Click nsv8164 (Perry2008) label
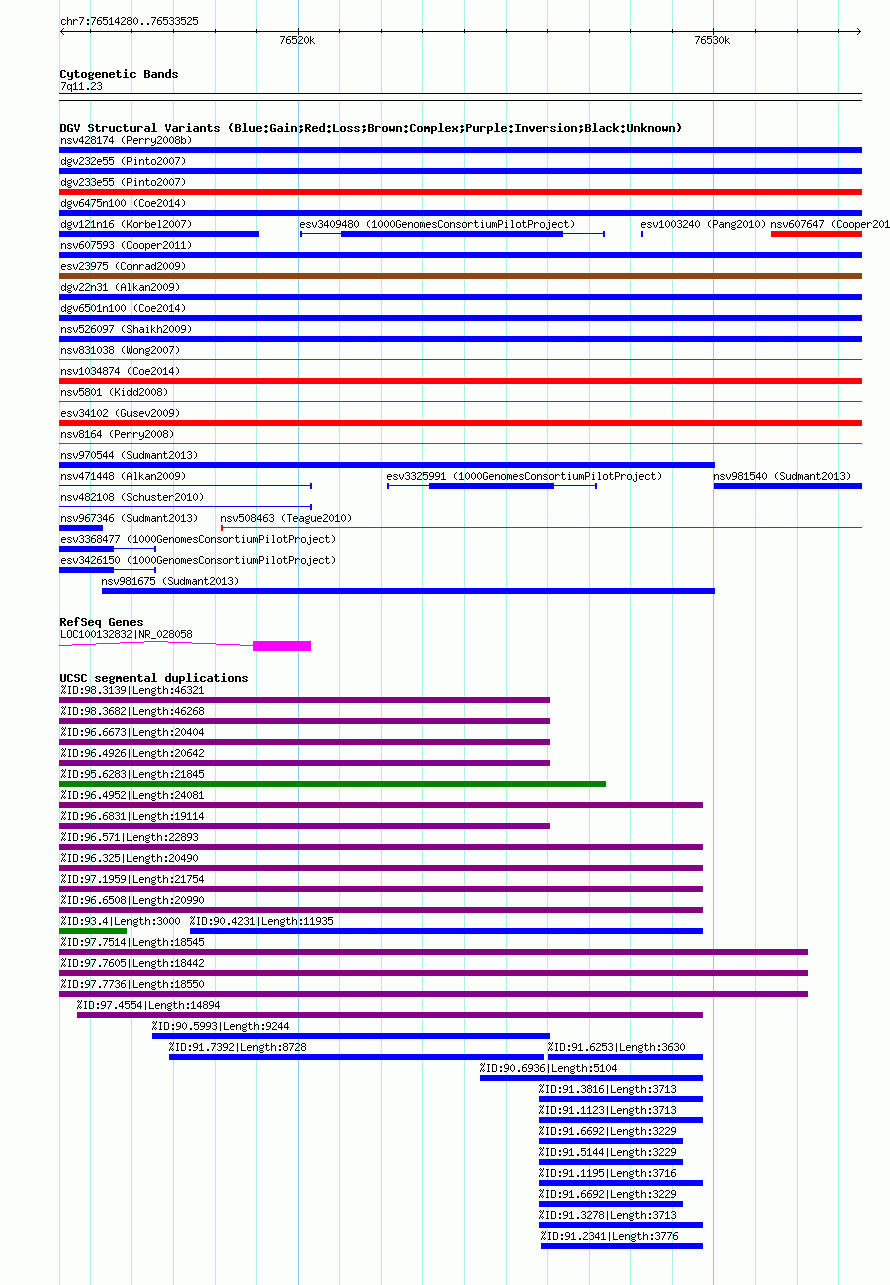Viewport: 890px width, 1285px height. click(117, 434)
